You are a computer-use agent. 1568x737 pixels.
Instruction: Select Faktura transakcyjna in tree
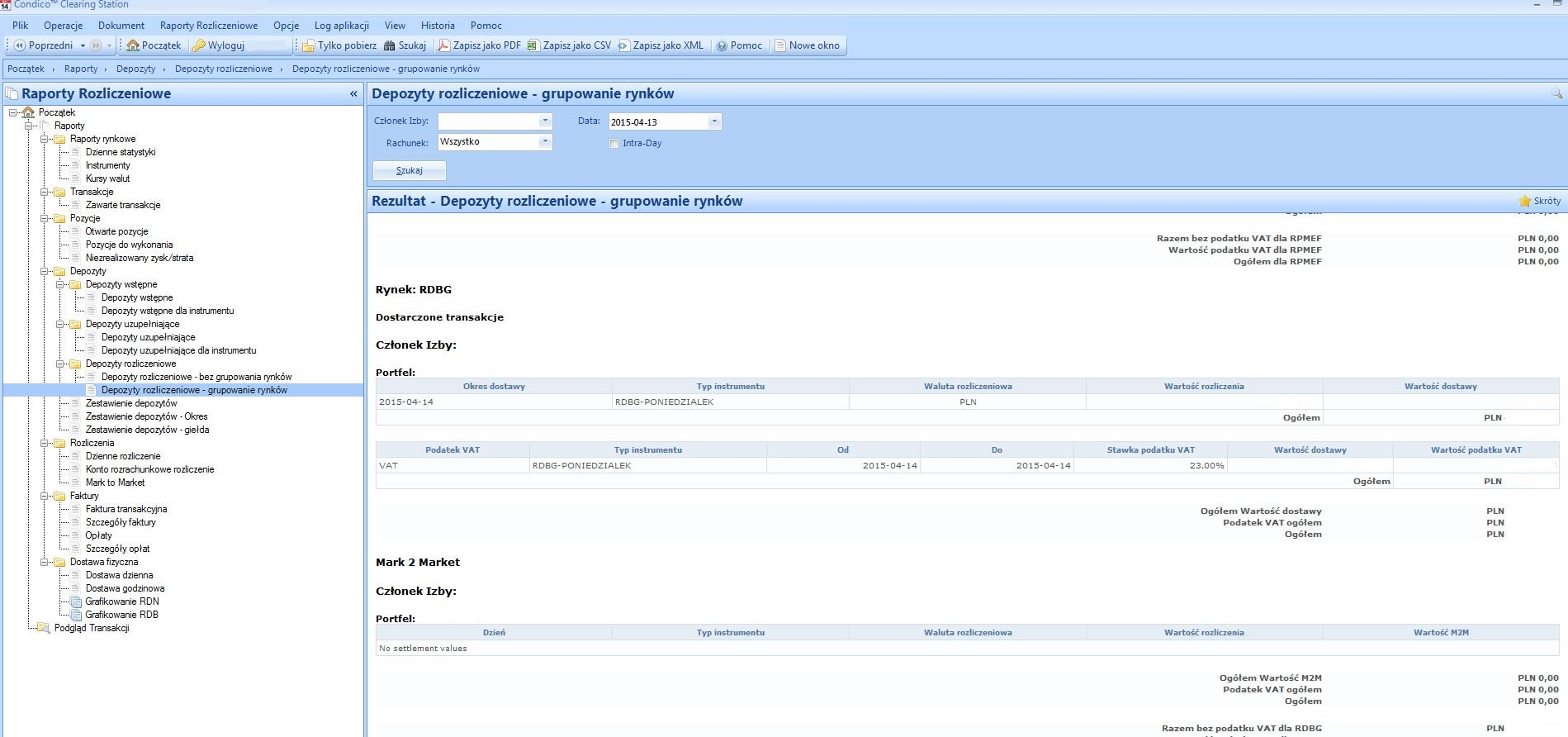[x=126, y=509]
